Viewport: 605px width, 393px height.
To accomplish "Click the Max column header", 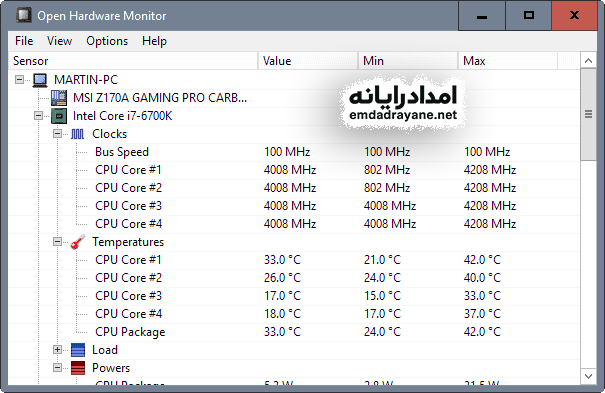I will (508, 61).
